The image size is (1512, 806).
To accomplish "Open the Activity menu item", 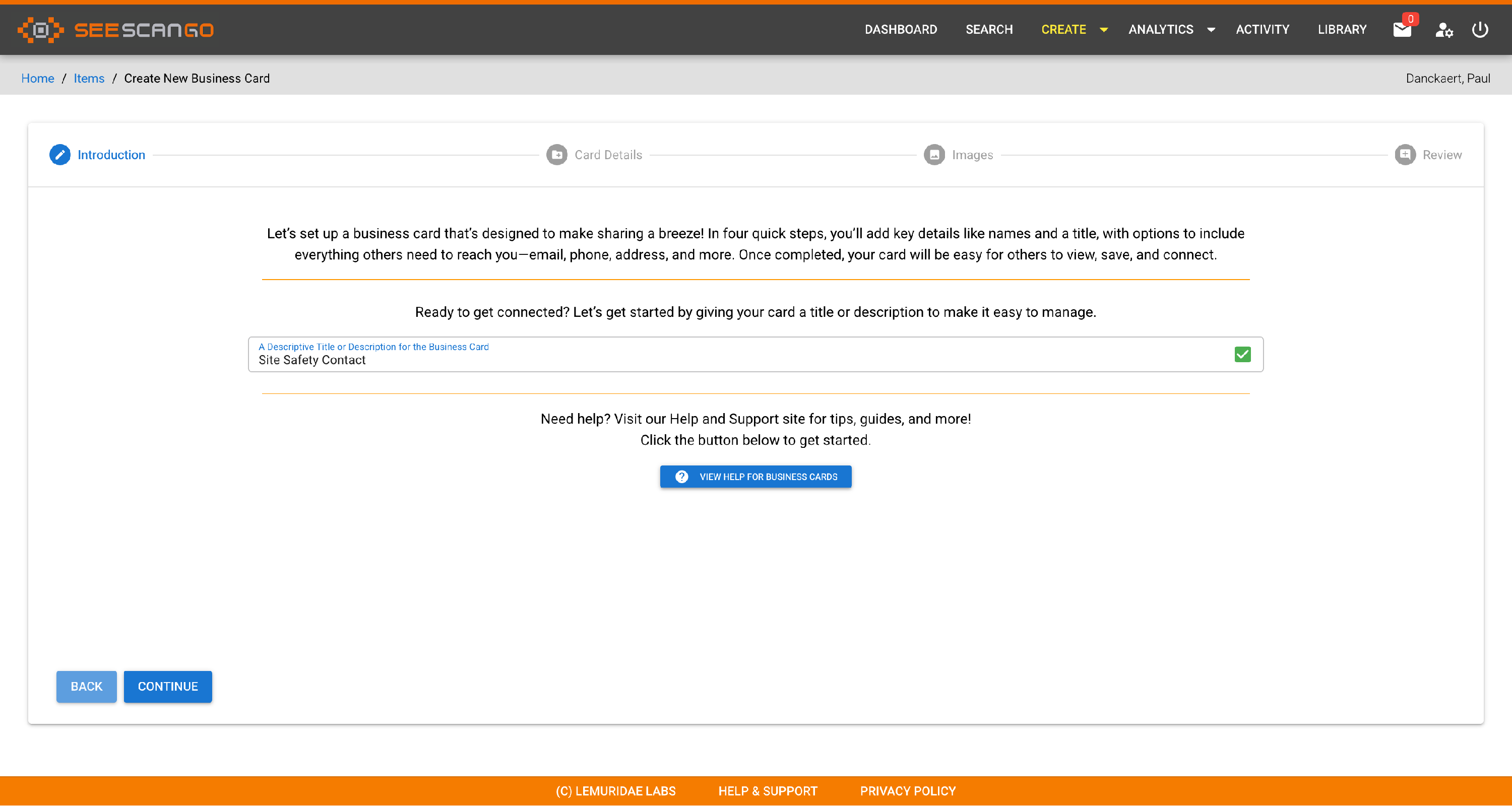I will pos(1262,29).
